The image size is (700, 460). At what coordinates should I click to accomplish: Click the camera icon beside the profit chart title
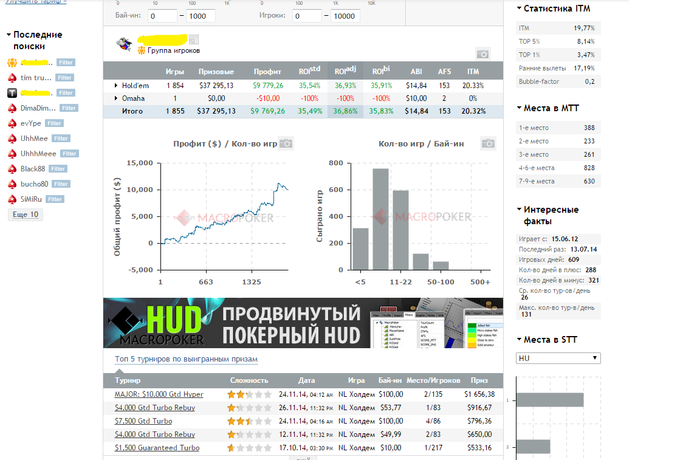pyautogui.click(x=286, y=143)
